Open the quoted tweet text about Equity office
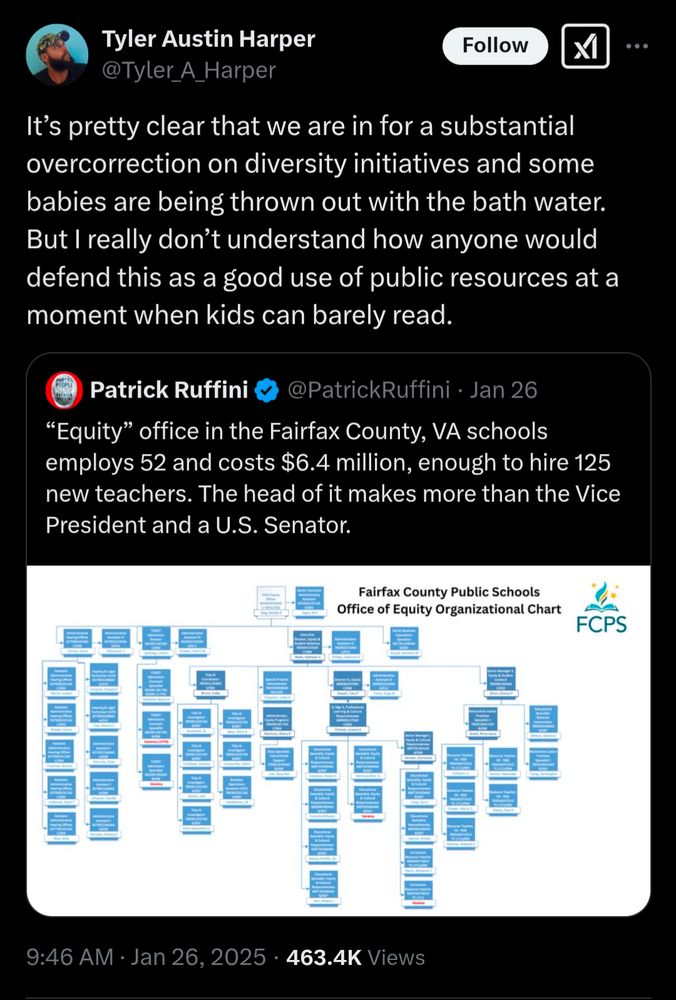 pos(332,478)
